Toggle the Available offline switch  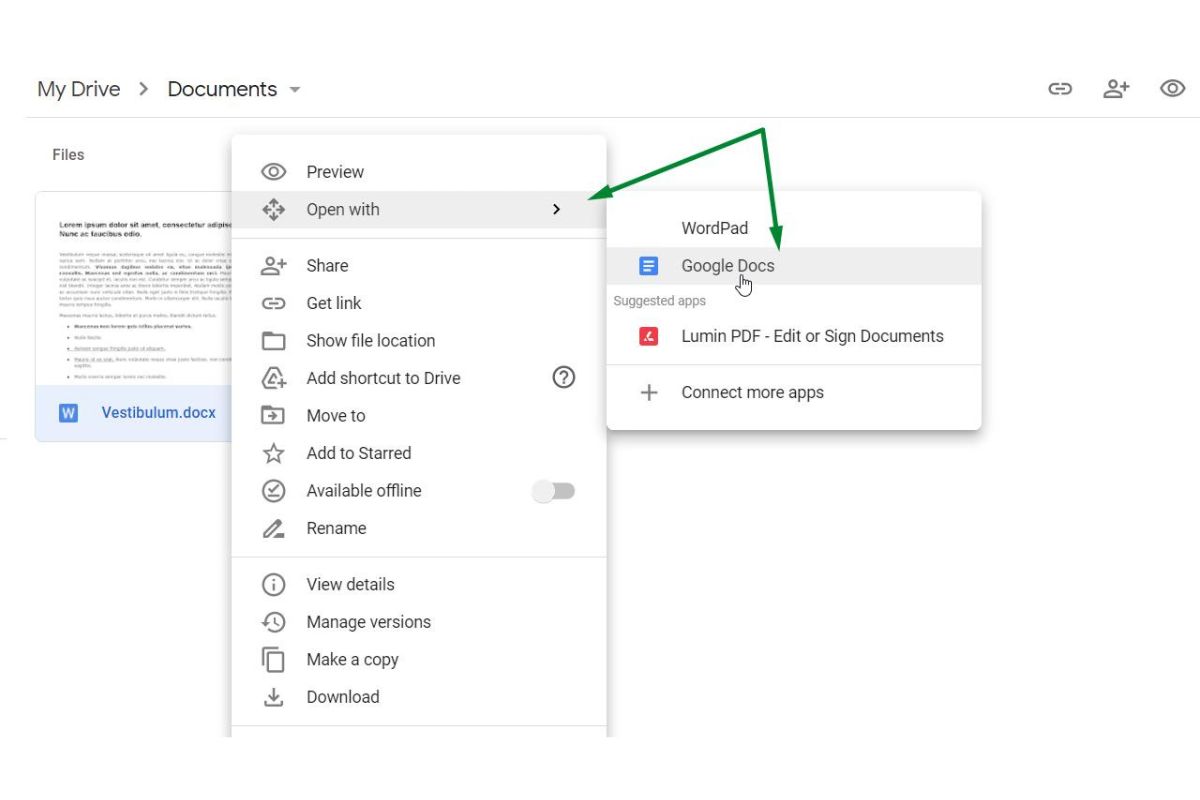click(x=554, y=491)
